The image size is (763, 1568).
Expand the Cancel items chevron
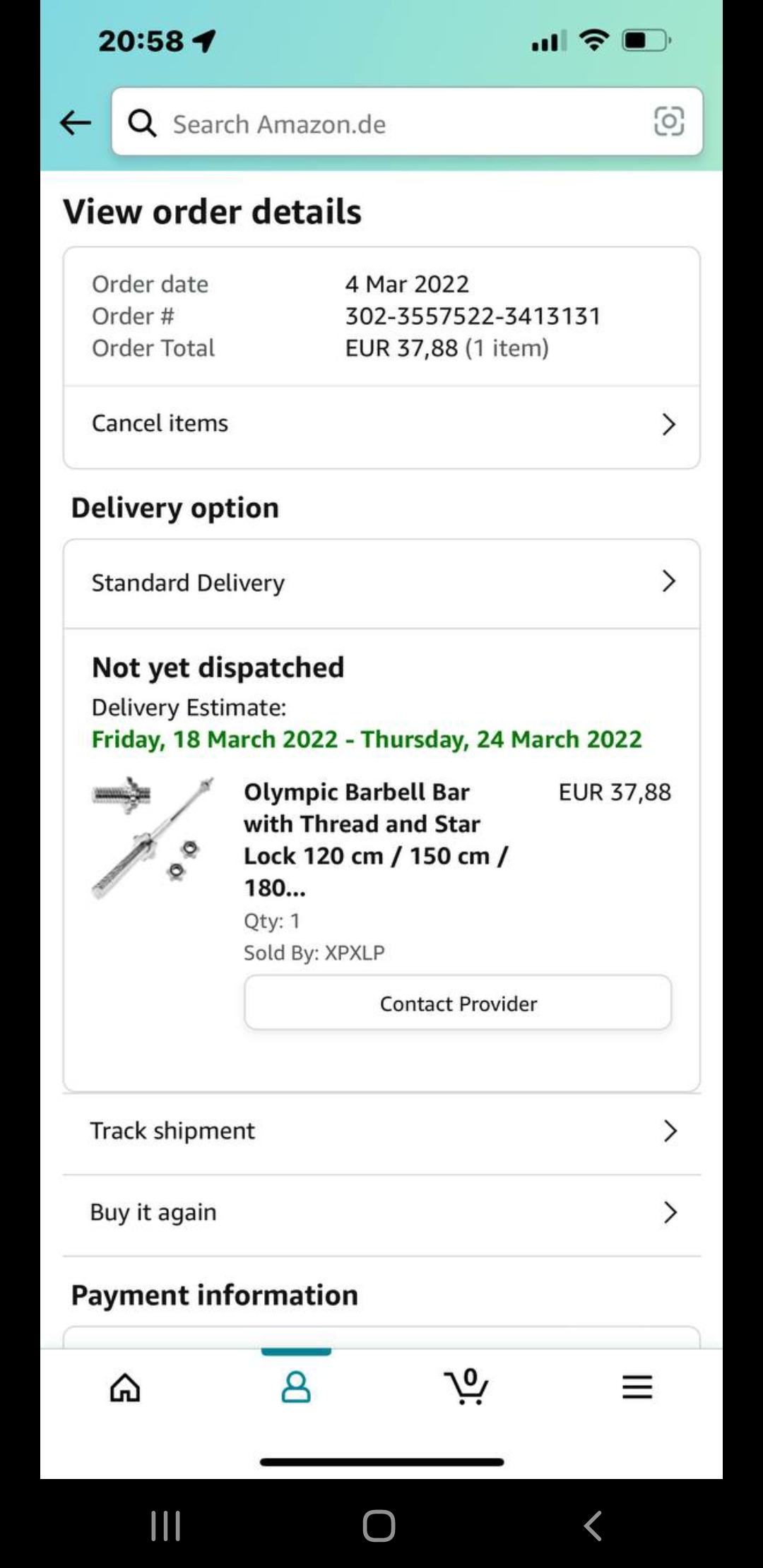[x=668, y=424]
